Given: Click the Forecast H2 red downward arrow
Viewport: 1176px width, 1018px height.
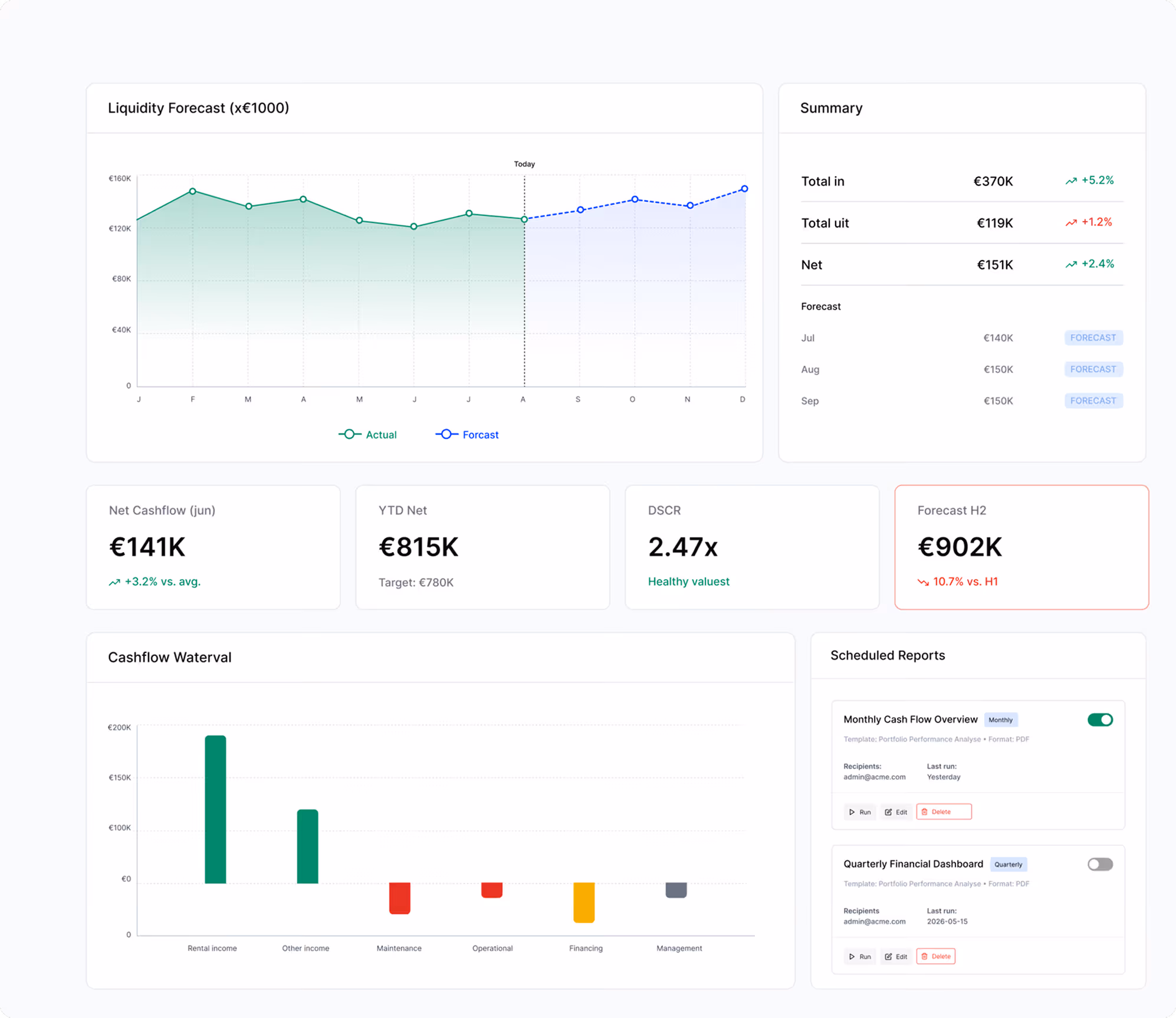Looking at the screenshot, I should tap(923, 582).
